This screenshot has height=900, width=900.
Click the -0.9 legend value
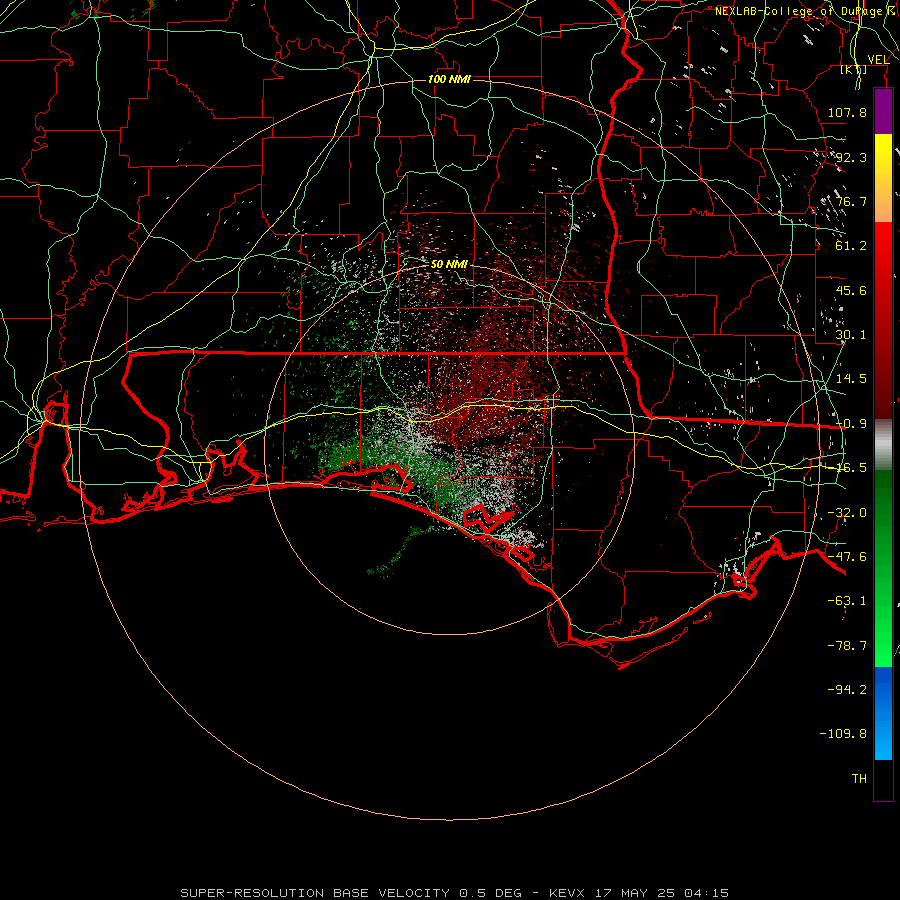coord(851,424)
